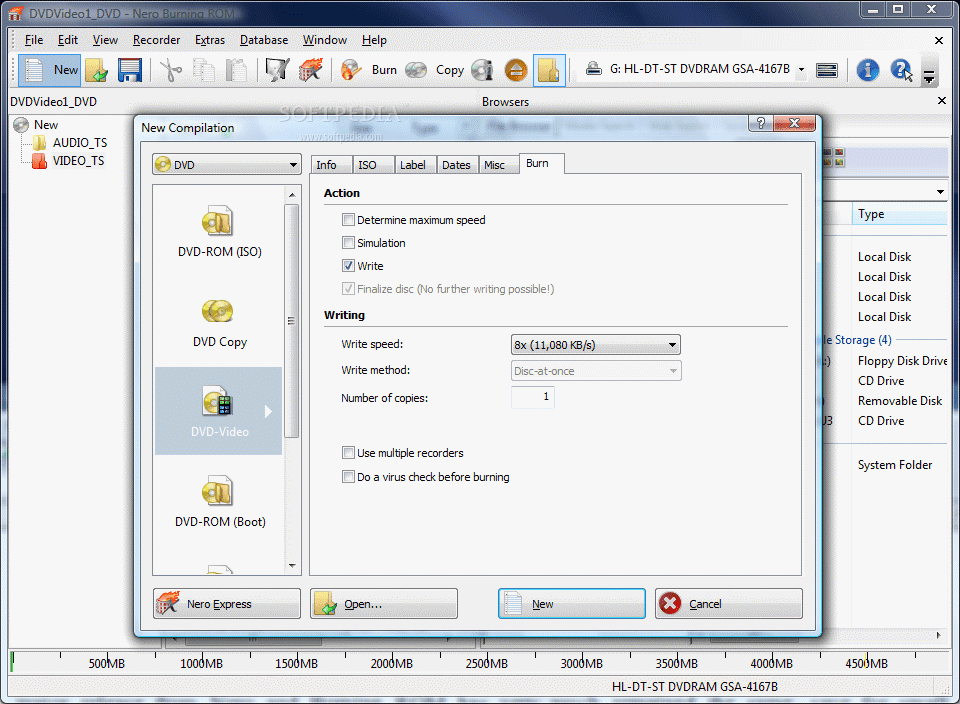Open the browser pane dropdown arrow

(x=940, y=192)
